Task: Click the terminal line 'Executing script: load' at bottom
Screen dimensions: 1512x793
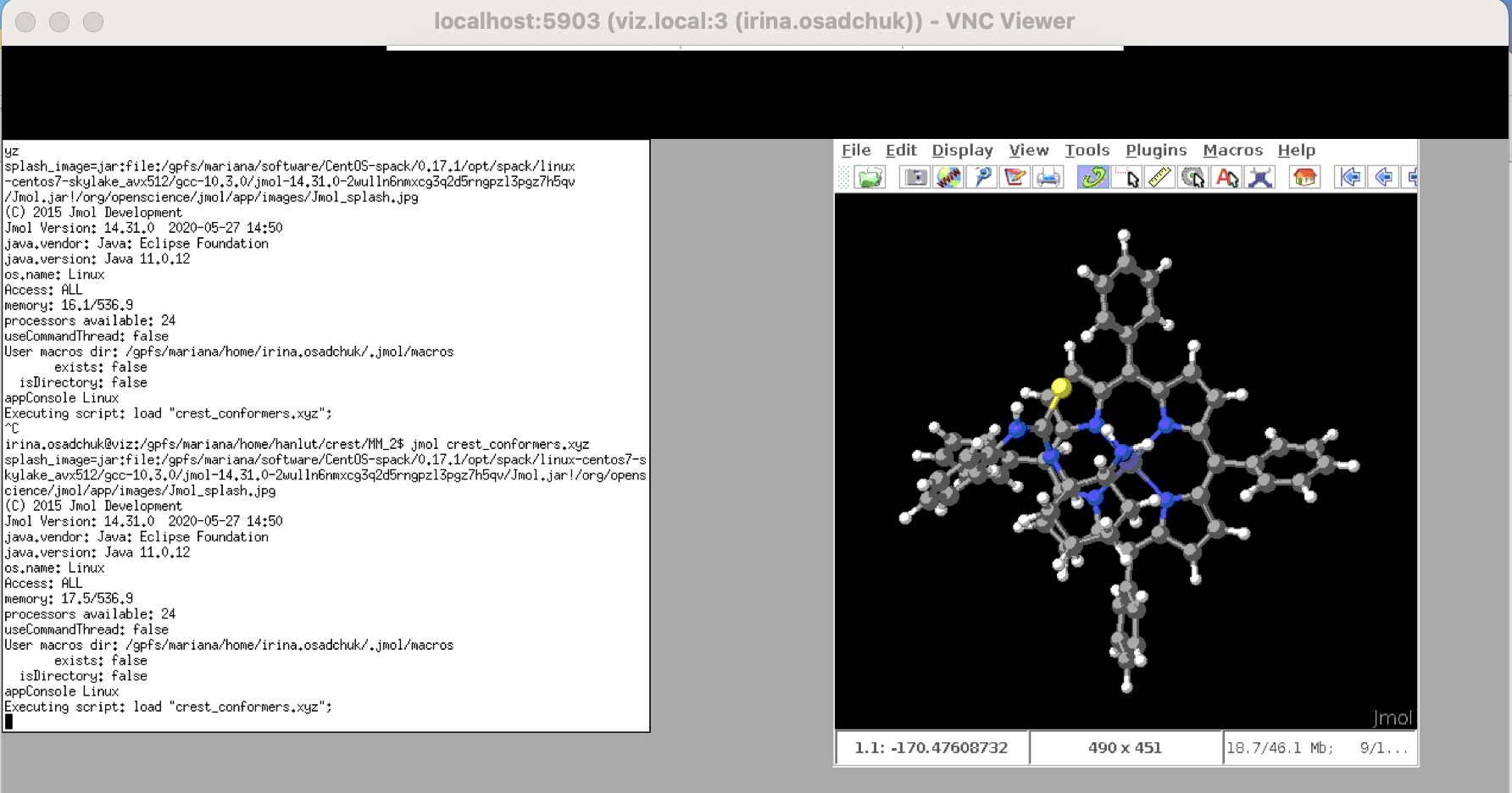Action: click(169, 707)
